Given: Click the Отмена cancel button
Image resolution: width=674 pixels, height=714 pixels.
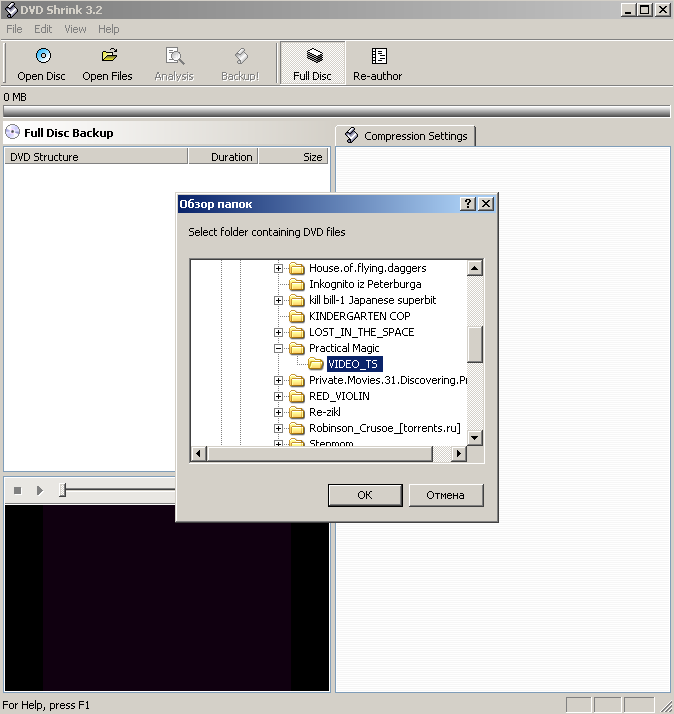Looking at the screenshot, I should 445,495.
